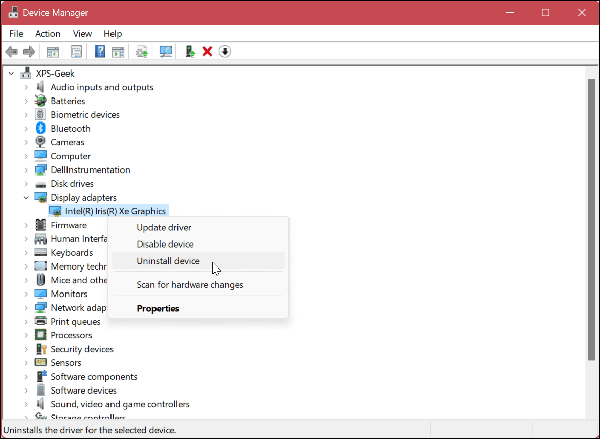Choose Scan for hardware changes in context menu
600x439 pixels.
pos(199,285)
